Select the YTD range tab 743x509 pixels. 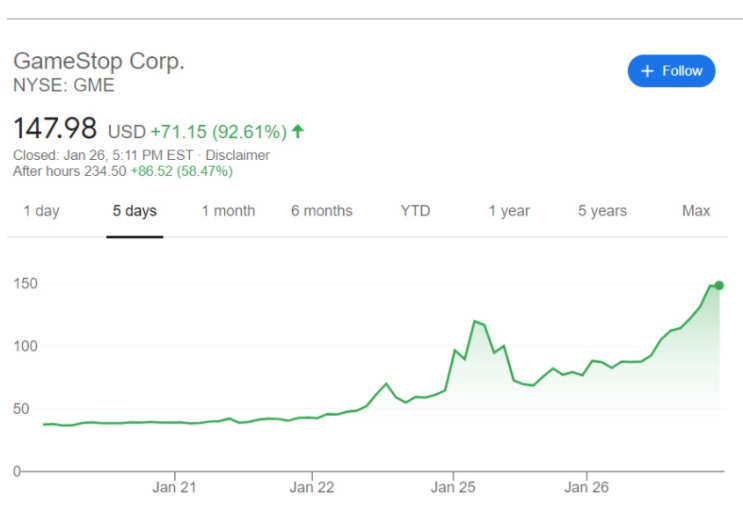[x=415, y=210]
